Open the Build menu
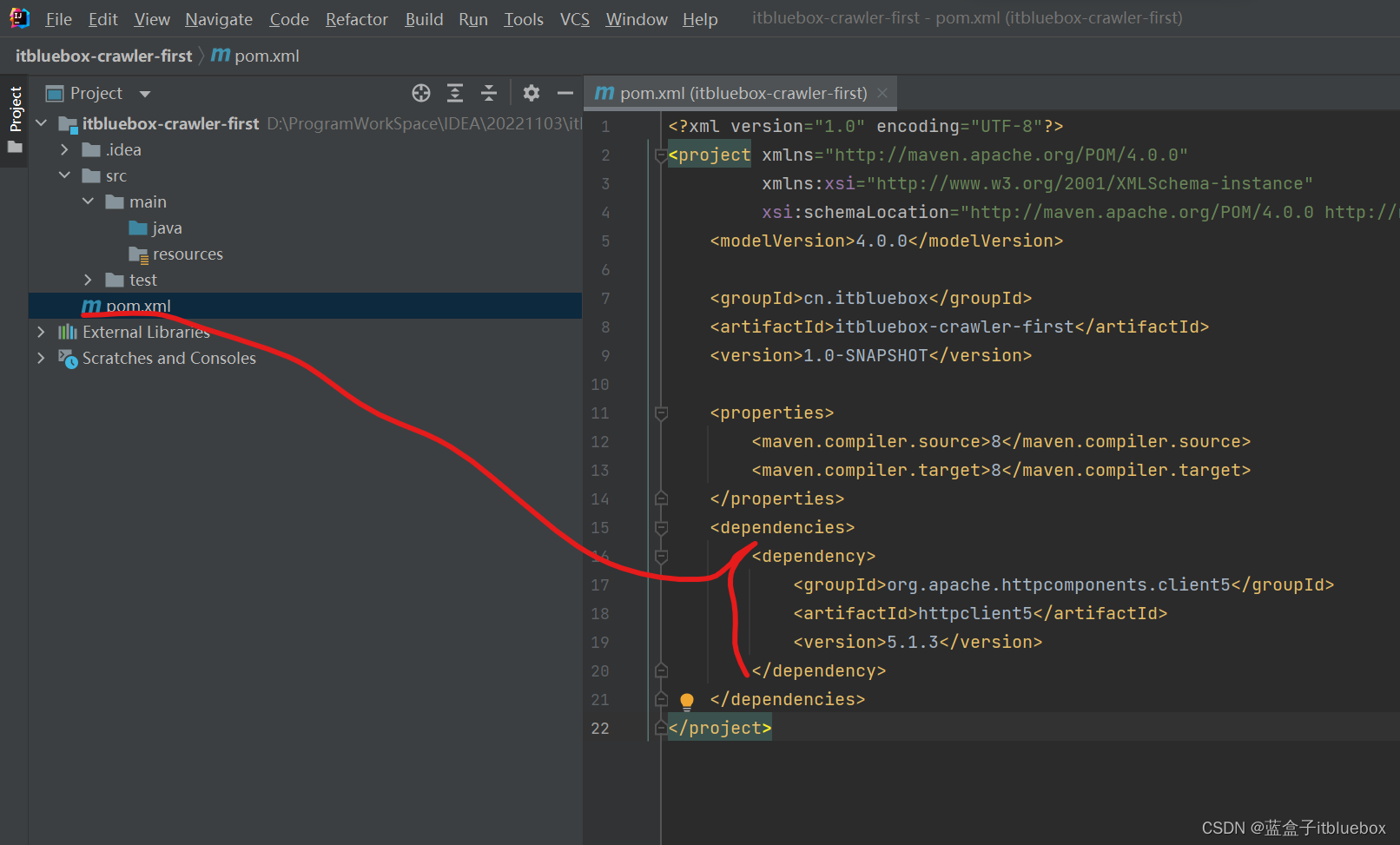The height and width of the screenshot is (845, 1400). tap(424, 19)
